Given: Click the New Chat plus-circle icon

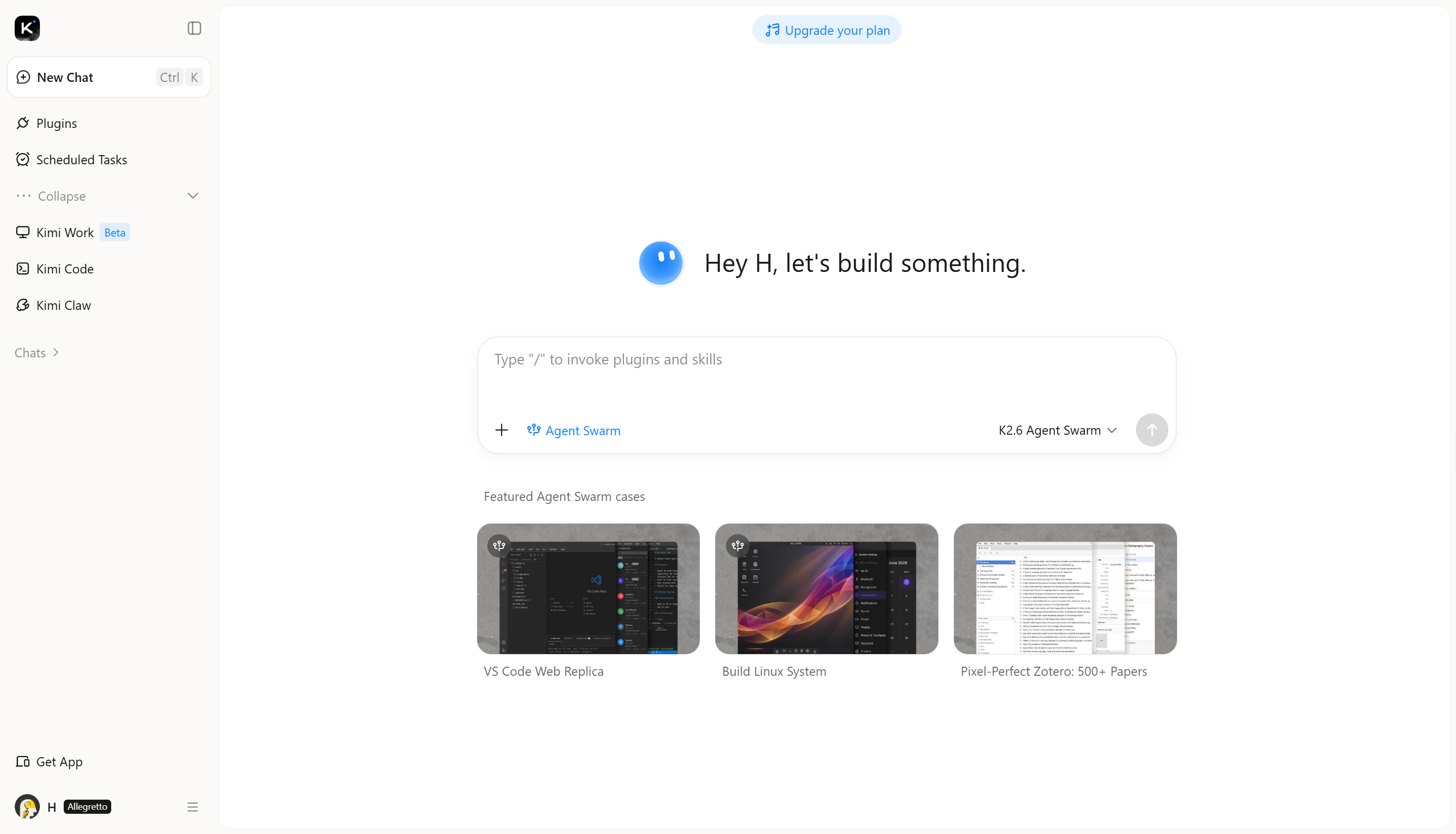Looking at the screenshot, I should (23, 77).
